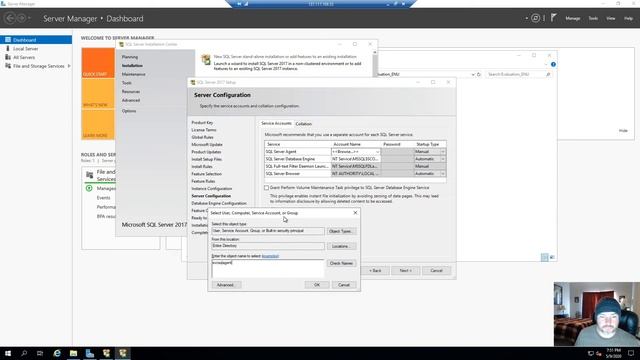Click Check Names button
Screen dimensions: 640x360
pyautogui.click(x=341, y=263)
